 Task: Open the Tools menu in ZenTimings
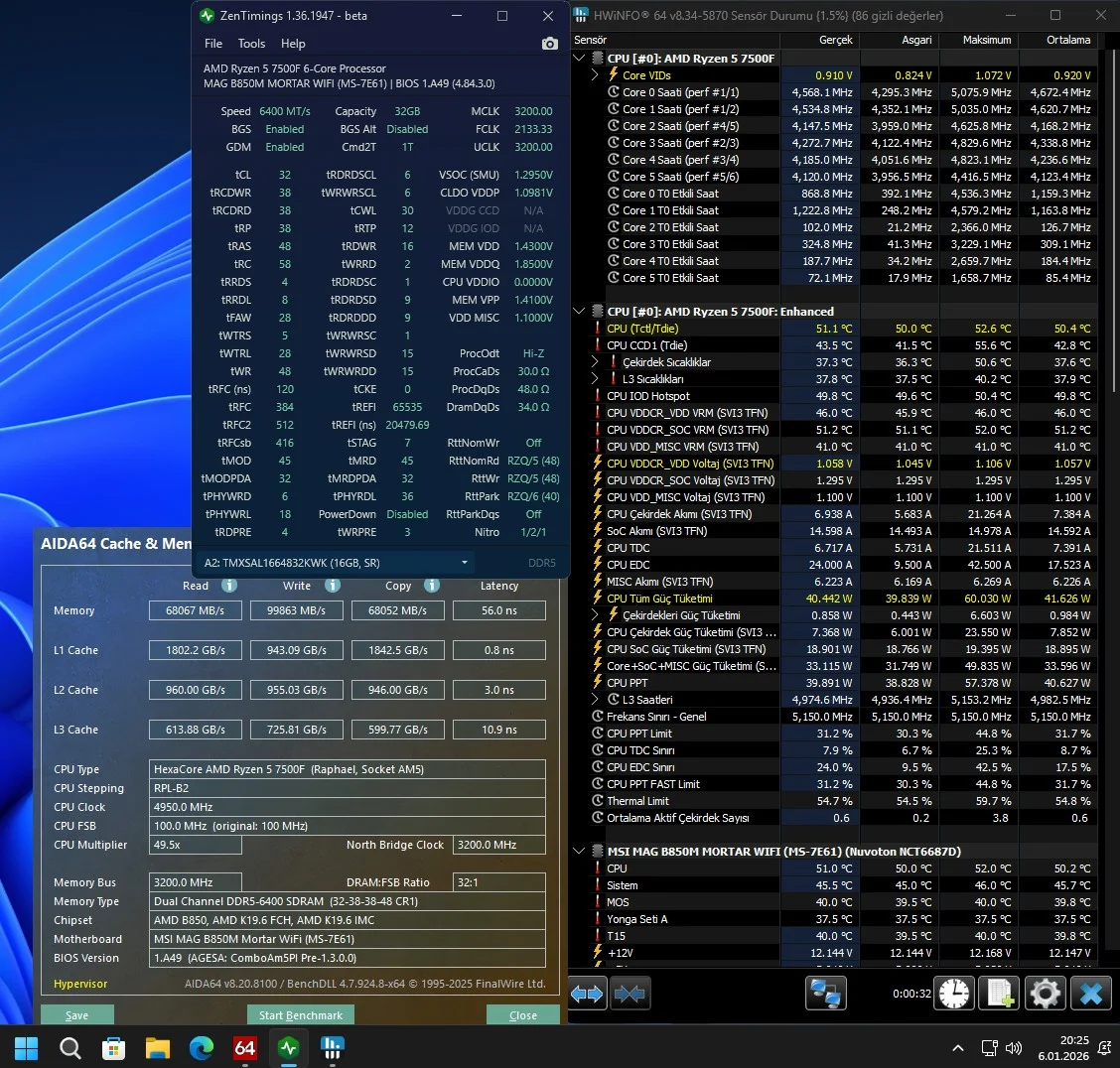point(251,44)
